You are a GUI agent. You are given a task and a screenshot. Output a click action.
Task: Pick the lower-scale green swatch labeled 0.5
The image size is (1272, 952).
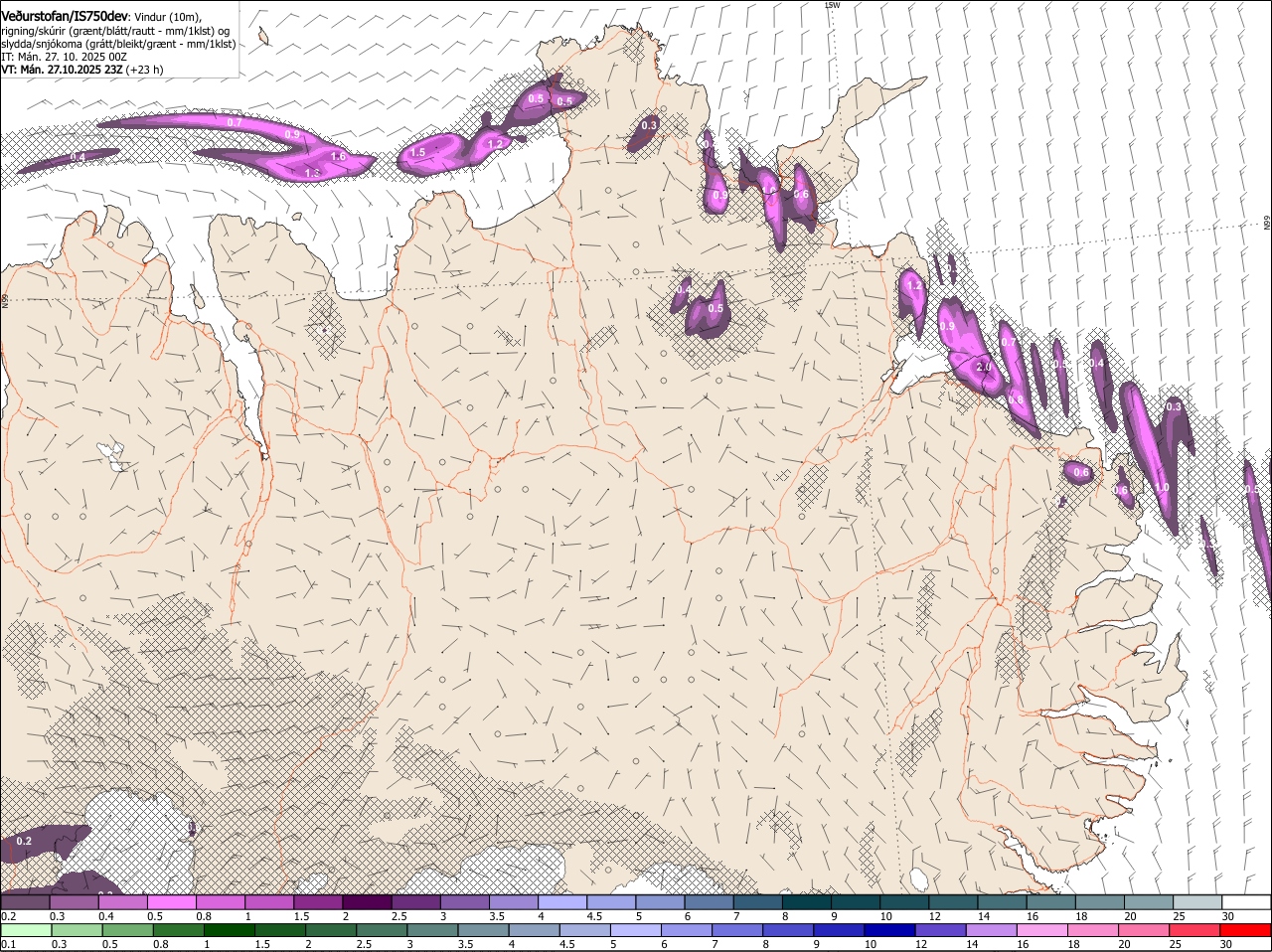tap(128, 930)
